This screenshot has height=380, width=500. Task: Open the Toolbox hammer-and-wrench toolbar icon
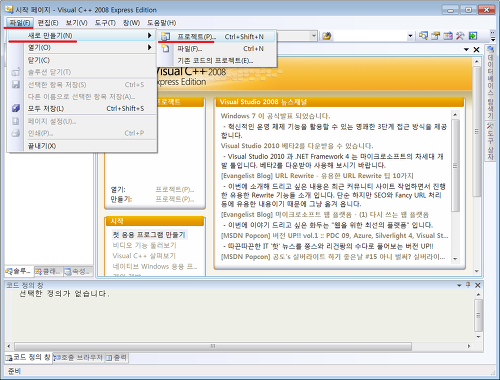point(460,36)
